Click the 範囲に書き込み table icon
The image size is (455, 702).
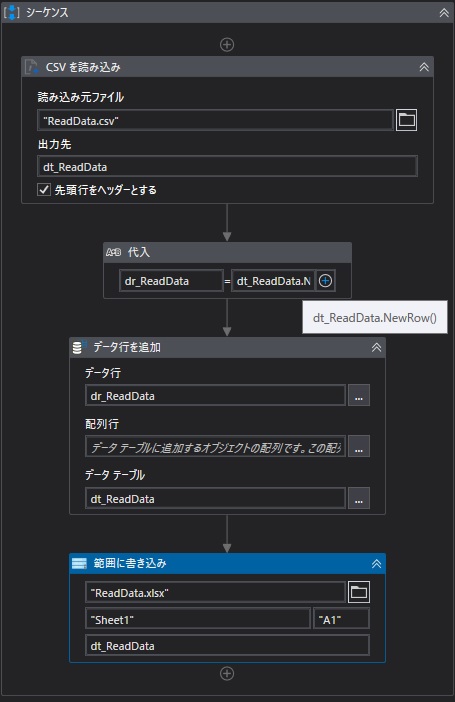coord(79,563)
